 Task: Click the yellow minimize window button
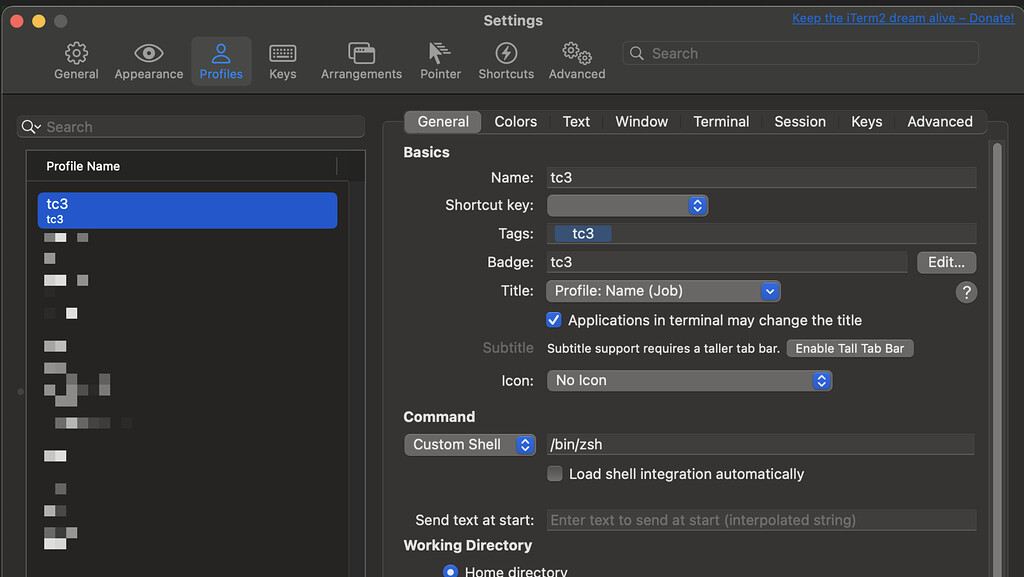coord(39,21)
